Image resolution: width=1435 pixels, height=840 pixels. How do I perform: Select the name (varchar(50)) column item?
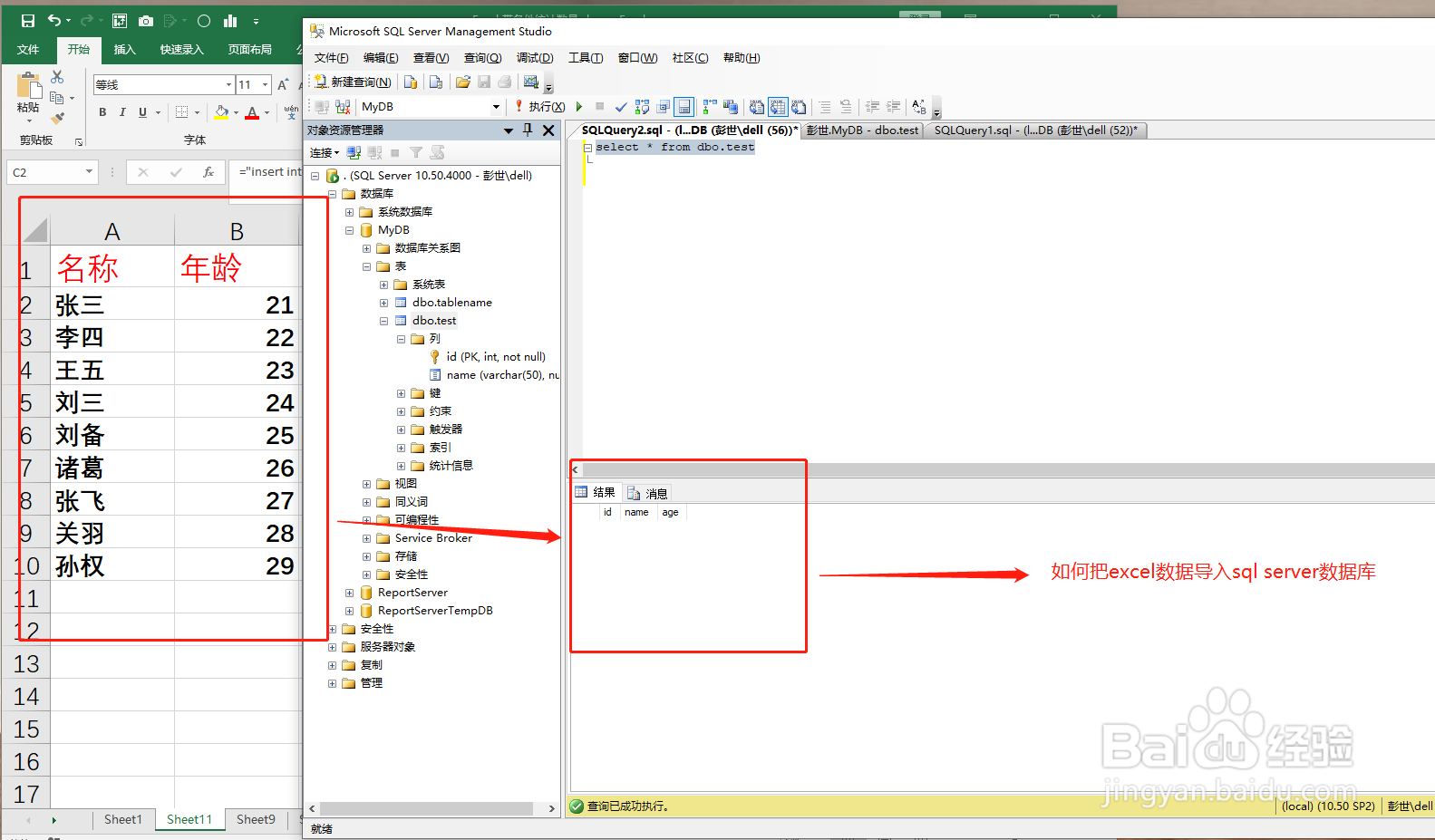(495, 375)
